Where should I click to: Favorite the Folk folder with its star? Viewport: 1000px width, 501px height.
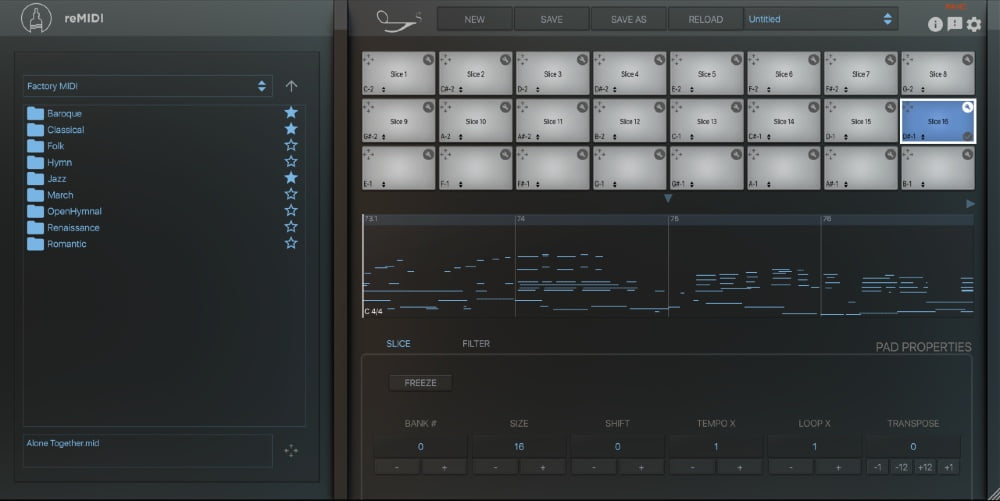pyautogui.click(x=291, y=146)
